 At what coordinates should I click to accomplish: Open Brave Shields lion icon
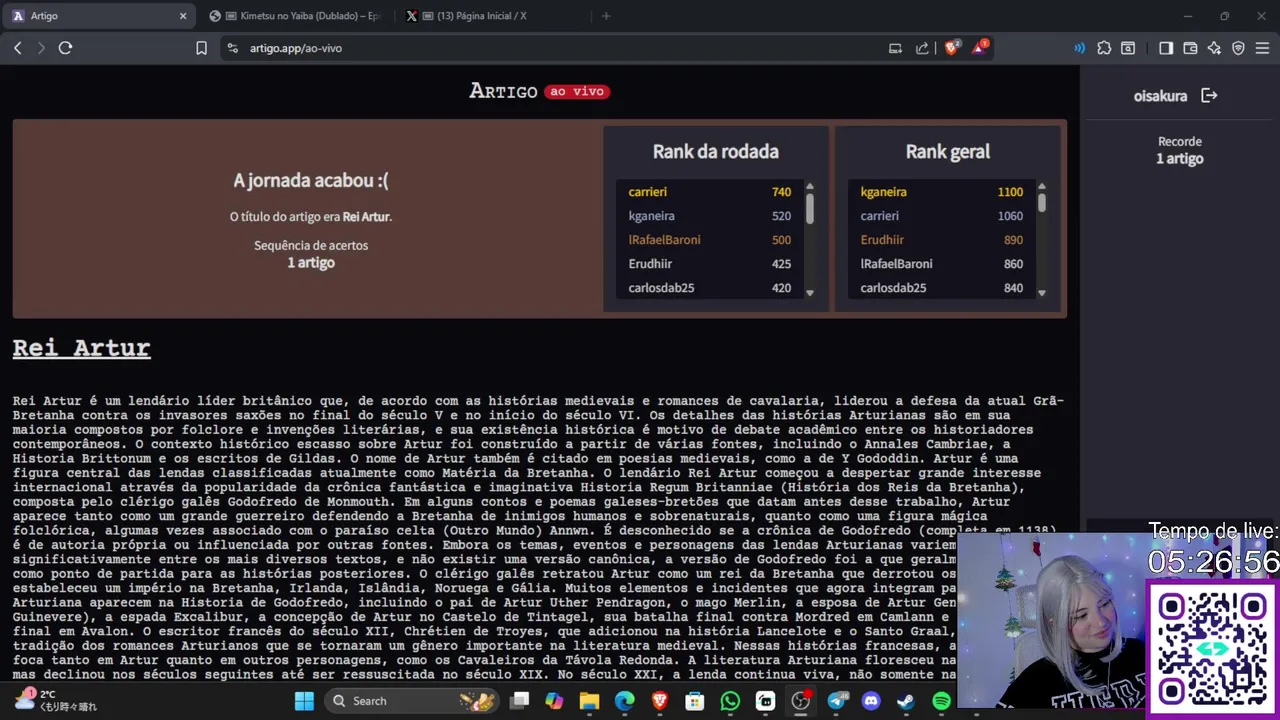pos(952,47)
